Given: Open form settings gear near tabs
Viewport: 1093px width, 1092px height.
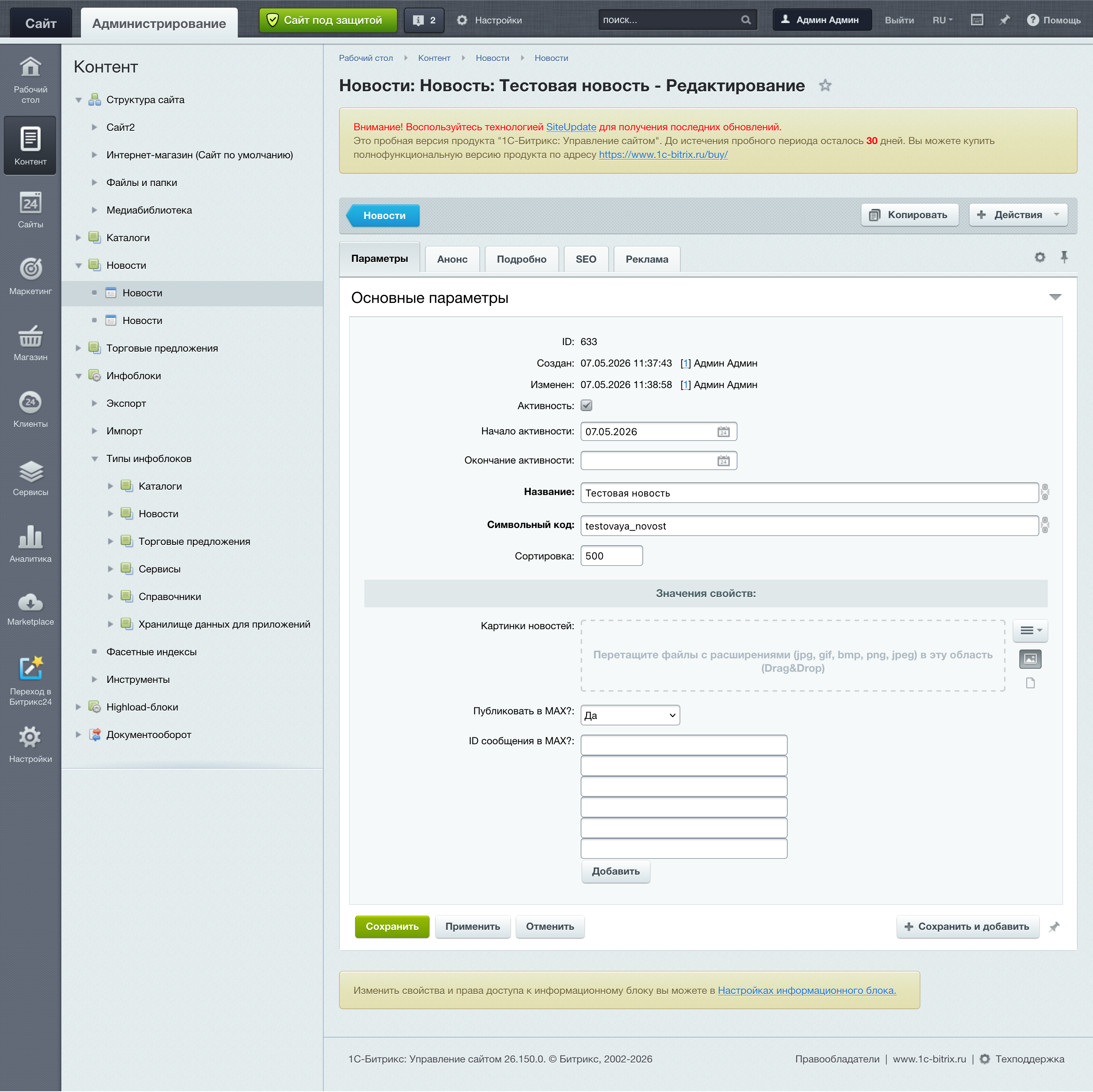Looking at the screenshot, I should pos(1039,257).
